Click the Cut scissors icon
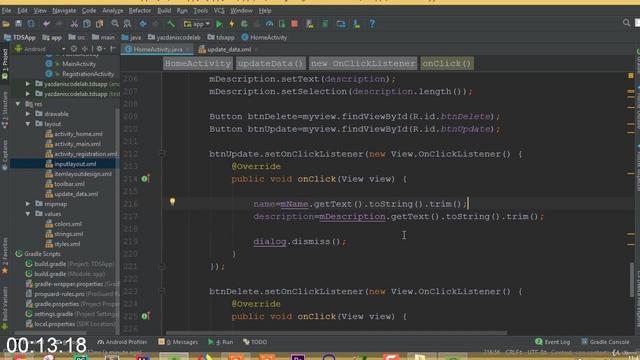 point(74,24)
